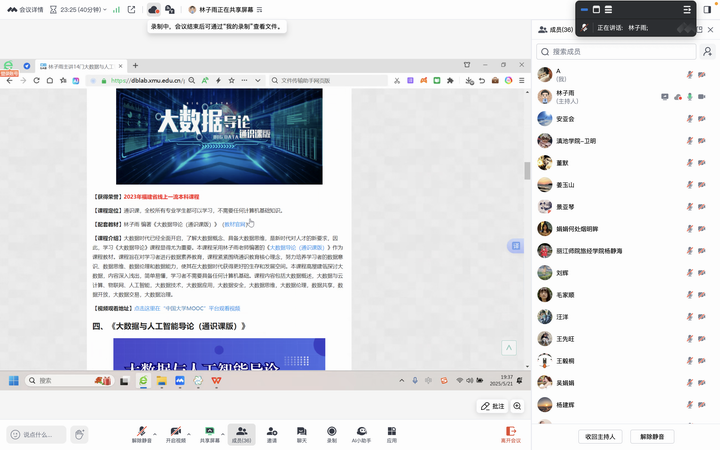Click the 共享屏幕 share screen button
720x450 pixels.
click(x=209, y=434)
